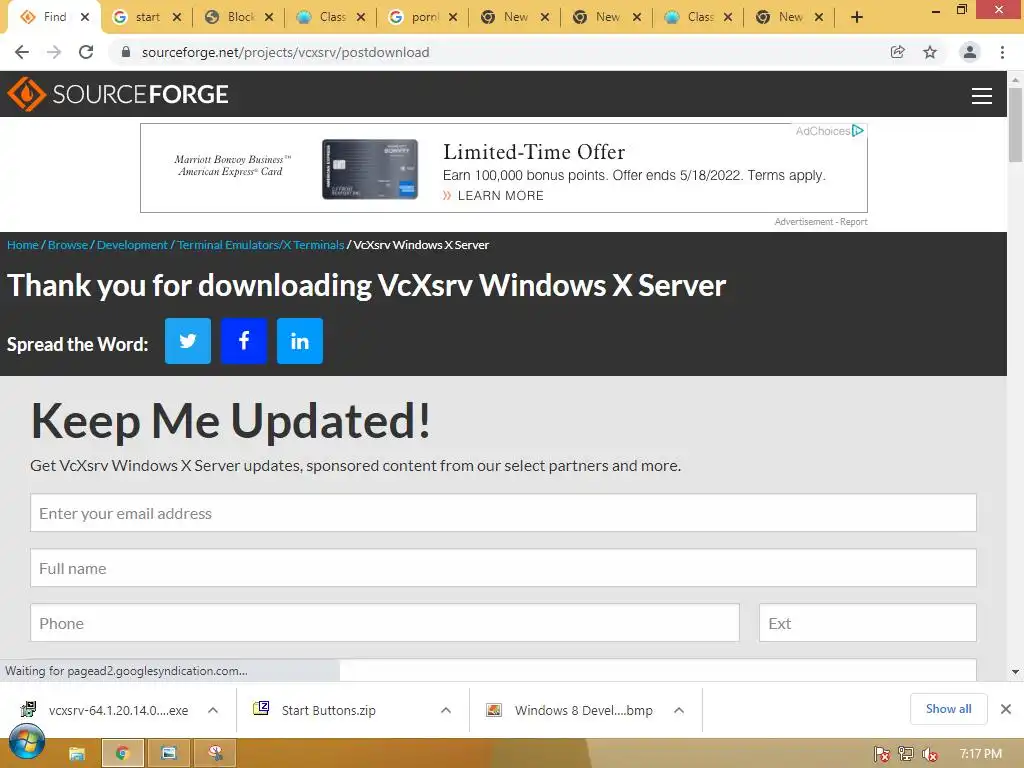
Task: Click the Phone field
Action: [x=385, y=622]
